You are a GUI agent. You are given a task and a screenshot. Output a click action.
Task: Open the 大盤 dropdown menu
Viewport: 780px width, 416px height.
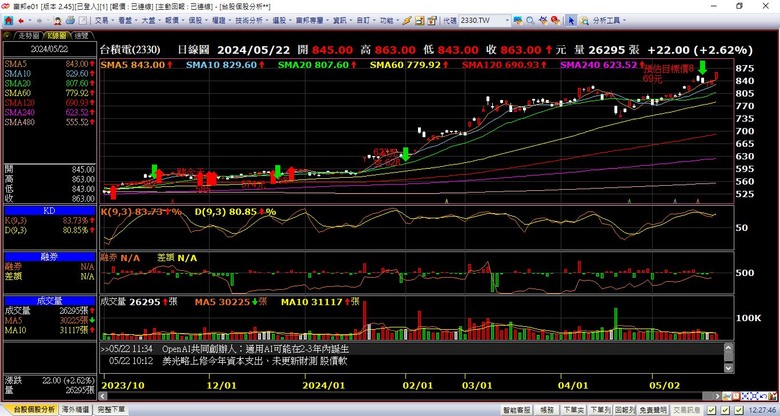[151, 21]
